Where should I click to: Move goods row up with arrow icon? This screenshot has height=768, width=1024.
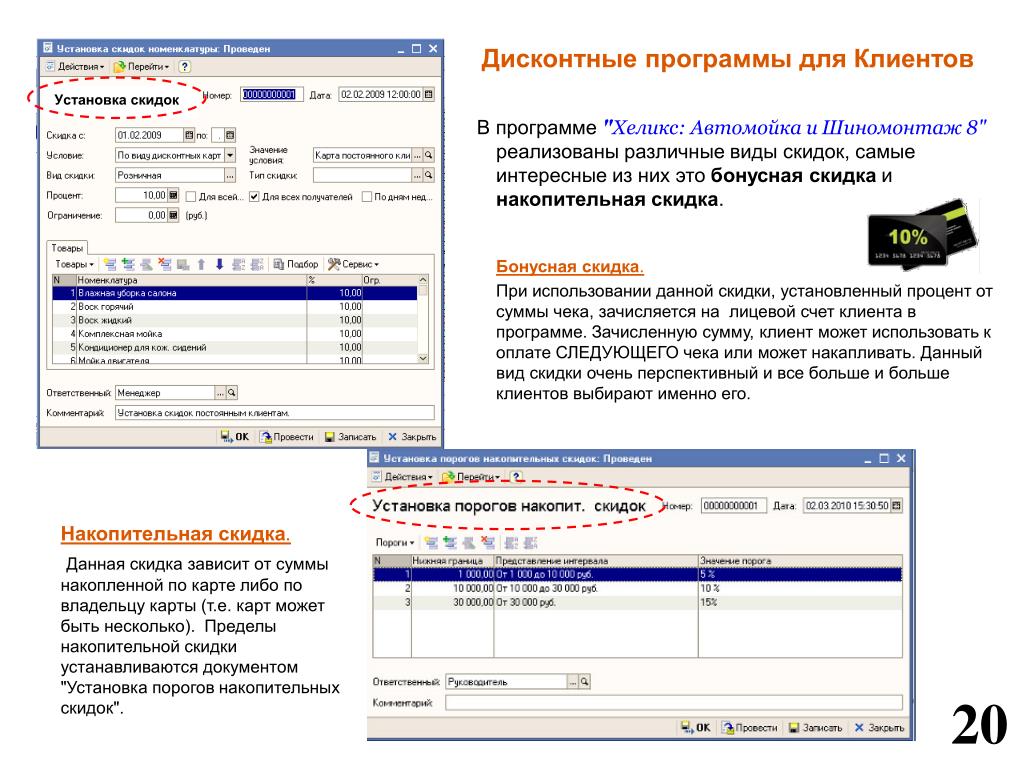coord(201,264)
